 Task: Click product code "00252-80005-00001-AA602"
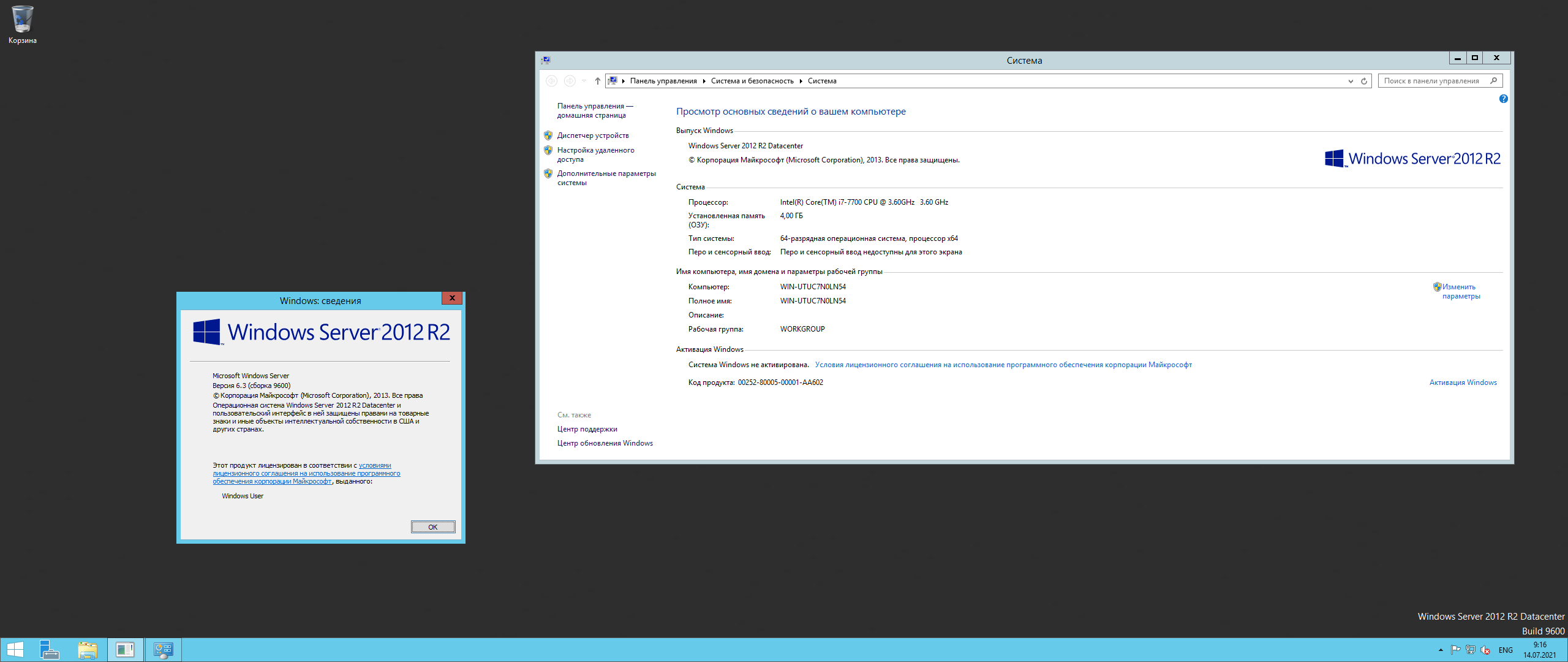(x=780, y=382)
